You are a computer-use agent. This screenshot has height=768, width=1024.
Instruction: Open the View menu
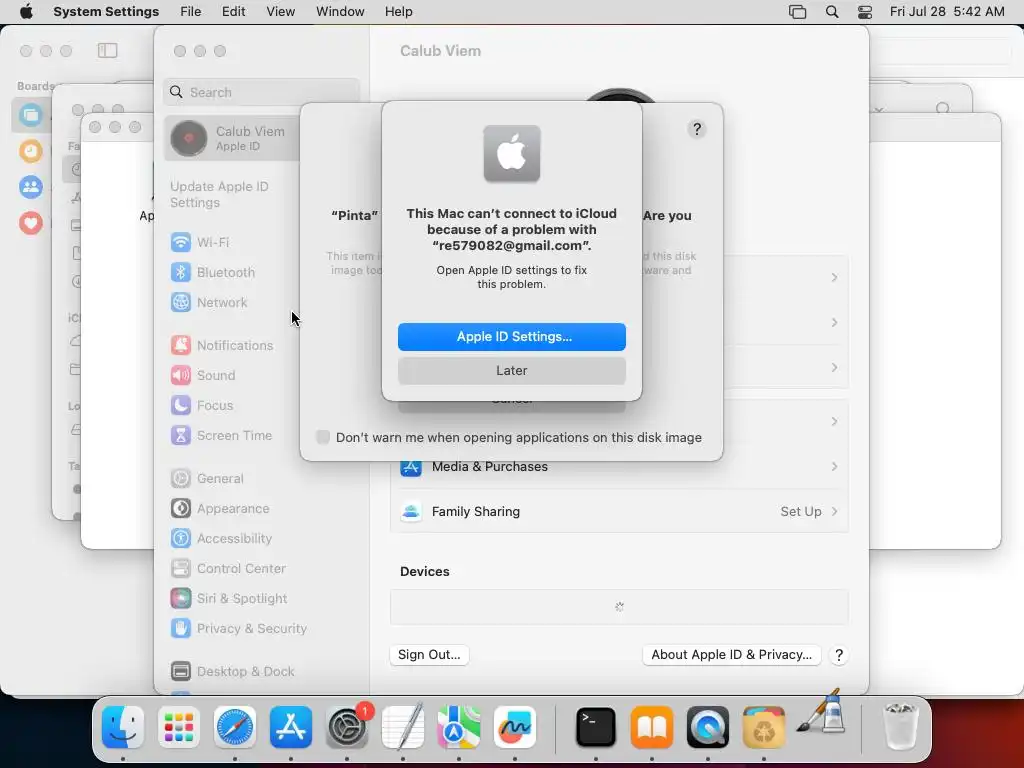280,12
